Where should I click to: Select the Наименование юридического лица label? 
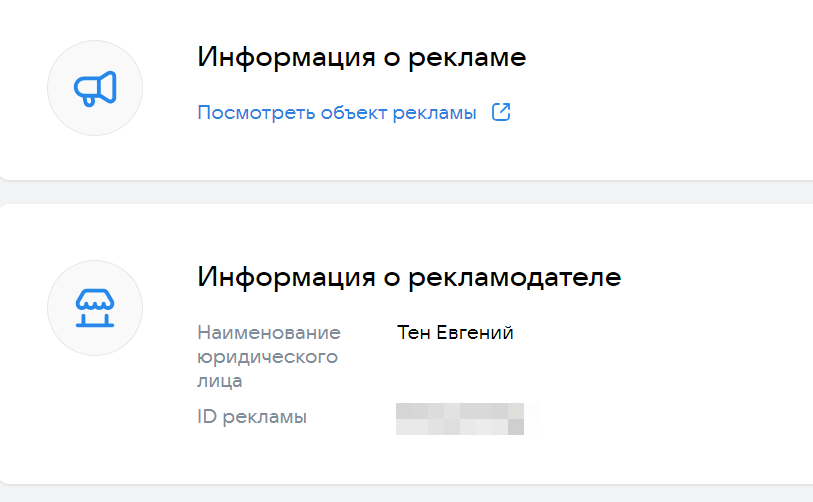click(269, 356)
